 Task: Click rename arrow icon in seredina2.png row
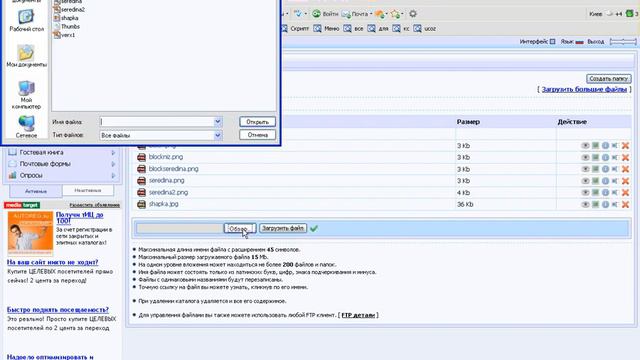[615, 193]
